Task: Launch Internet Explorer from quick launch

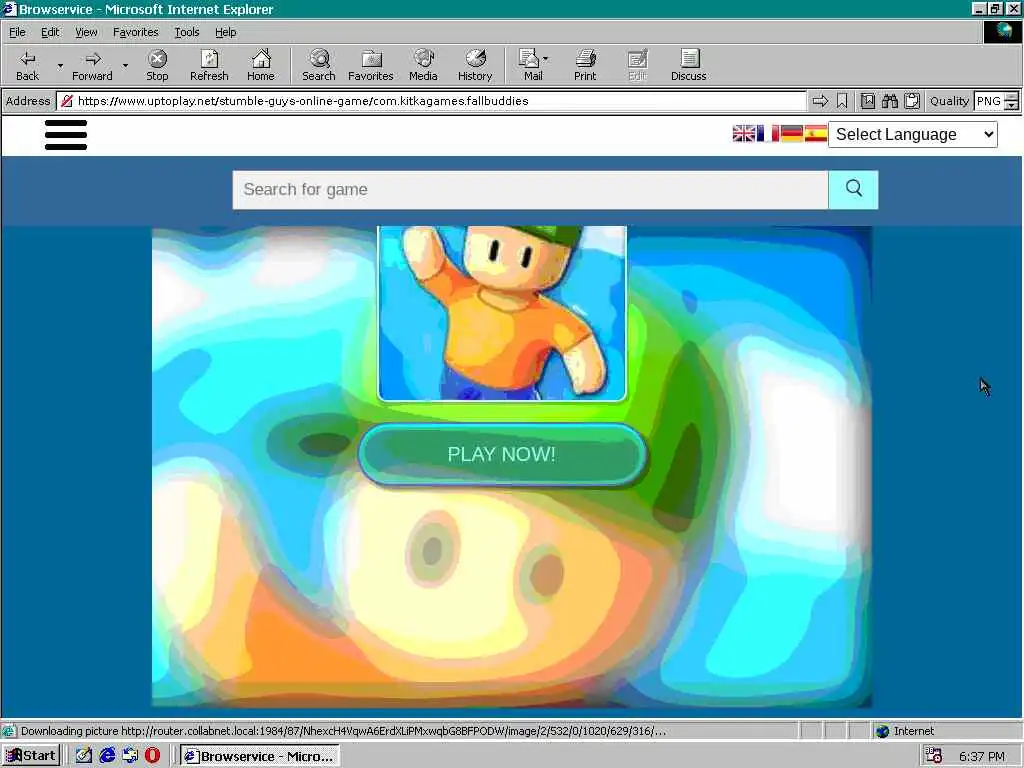Action: click(x=107, y=756)
